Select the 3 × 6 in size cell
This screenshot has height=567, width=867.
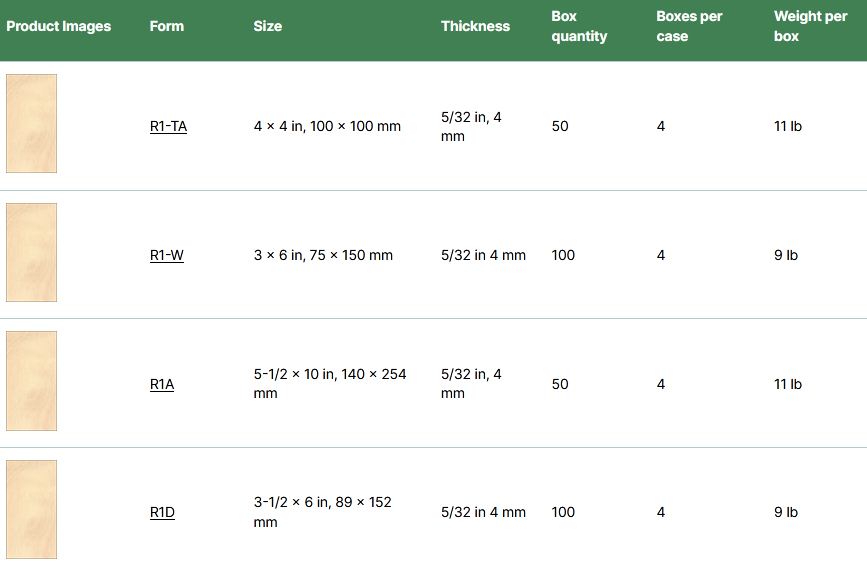tap(323, 255)
